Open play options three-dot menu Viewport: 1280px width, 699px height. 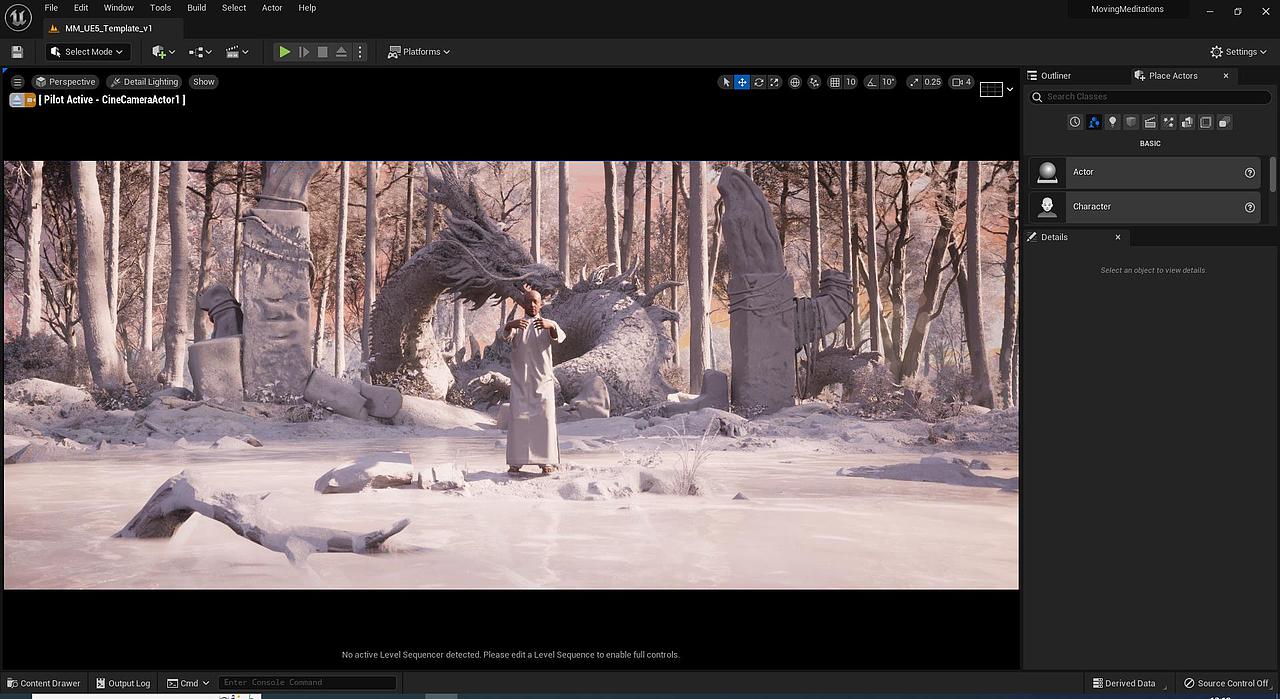pyautogui.click(x=360, y=52)
